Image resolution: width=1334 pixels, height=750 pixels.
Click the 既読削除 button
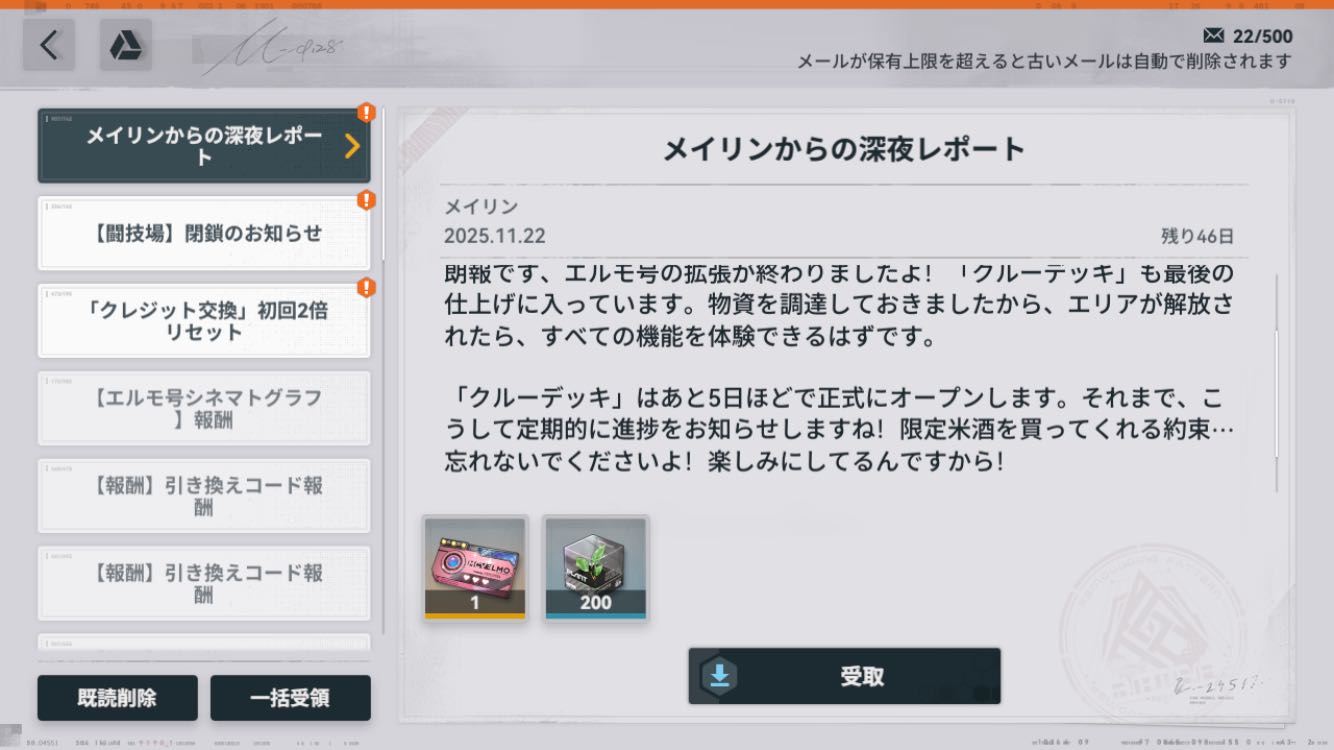point(117,698)
